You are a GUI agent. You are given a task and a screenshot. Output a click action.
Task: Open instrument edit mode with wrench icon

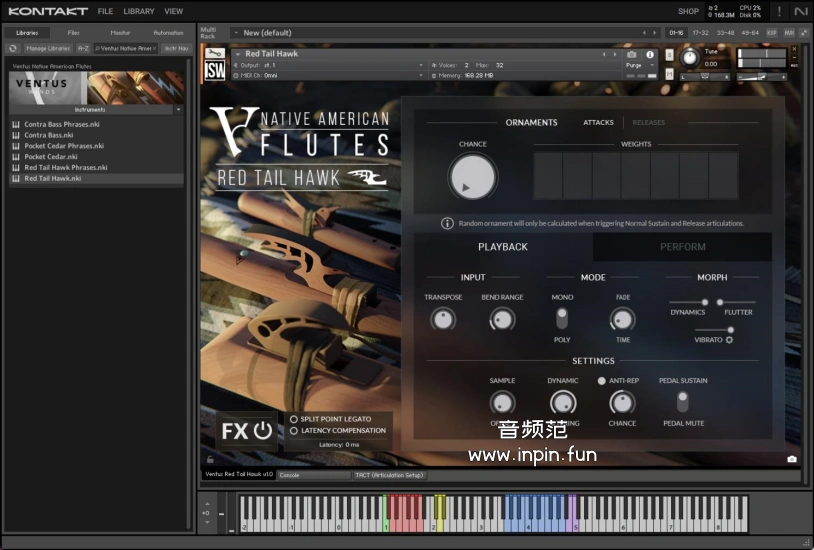tap(214, 53)
